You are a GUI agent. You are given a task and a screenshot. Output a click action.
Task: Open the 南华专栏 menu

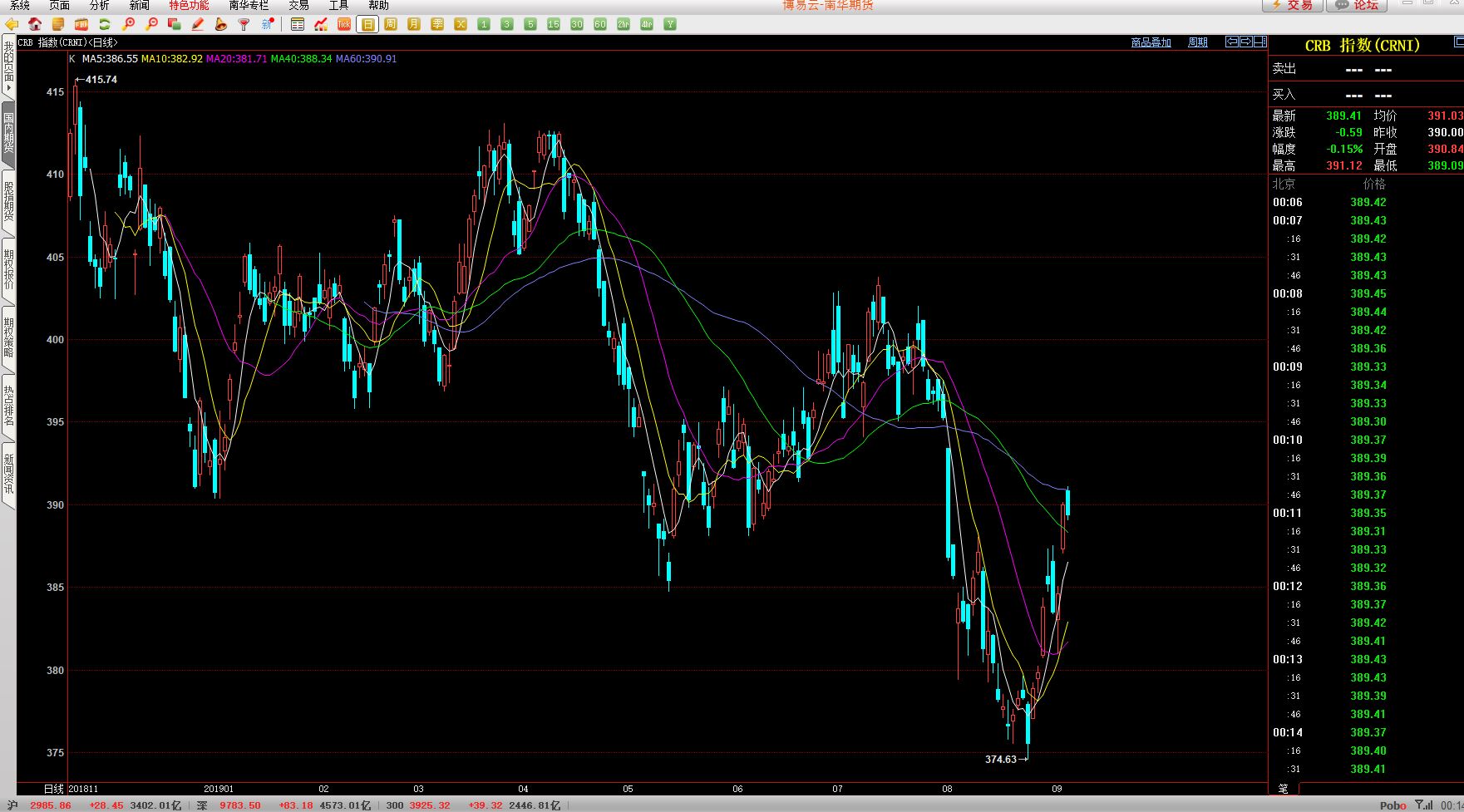coord(249,5)
